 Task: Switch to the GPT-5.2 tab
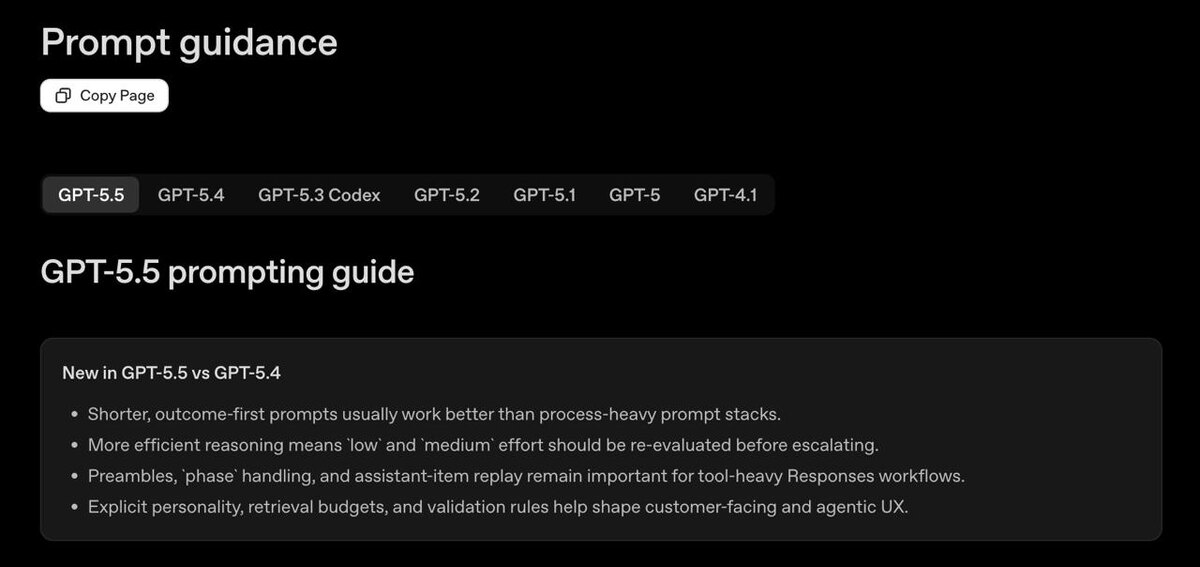click(446, 195)
